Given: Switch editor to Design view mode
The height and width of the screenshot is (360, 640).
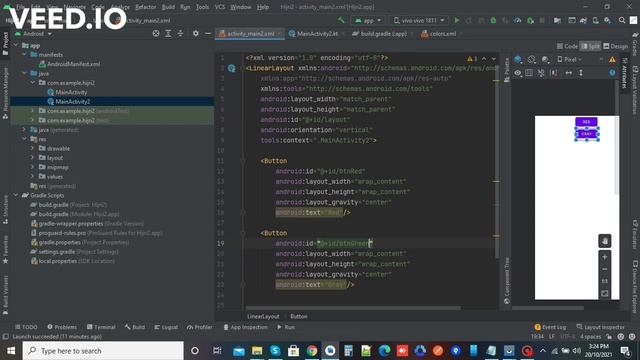Looking at the screenshot, I should [615, 46].
